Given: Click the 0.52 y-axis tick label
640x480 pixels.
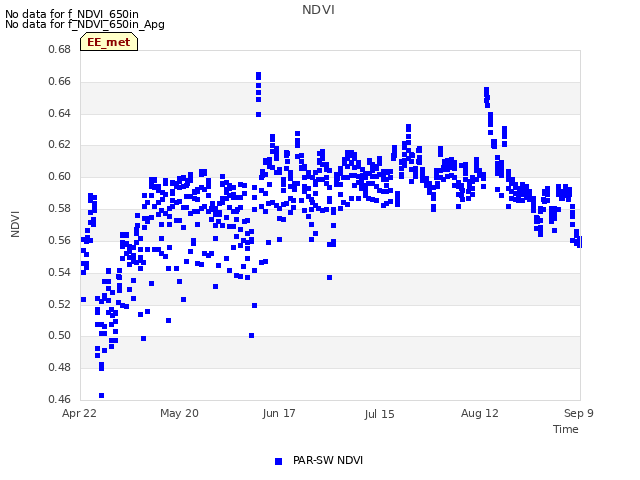Looking at the screenshot, I should click(x=60, y=304).
